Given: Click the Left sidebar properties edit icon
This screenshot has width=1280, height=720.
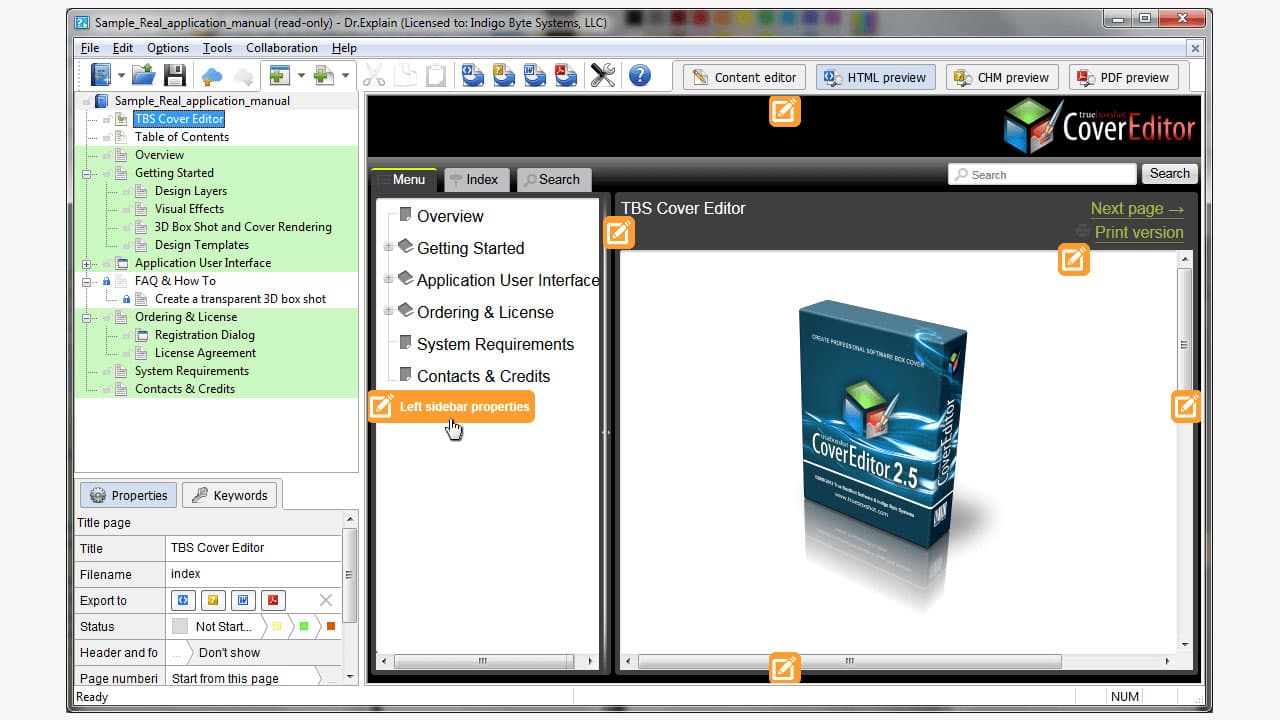Looking at the screenshot, I should (x=382, y=406).
